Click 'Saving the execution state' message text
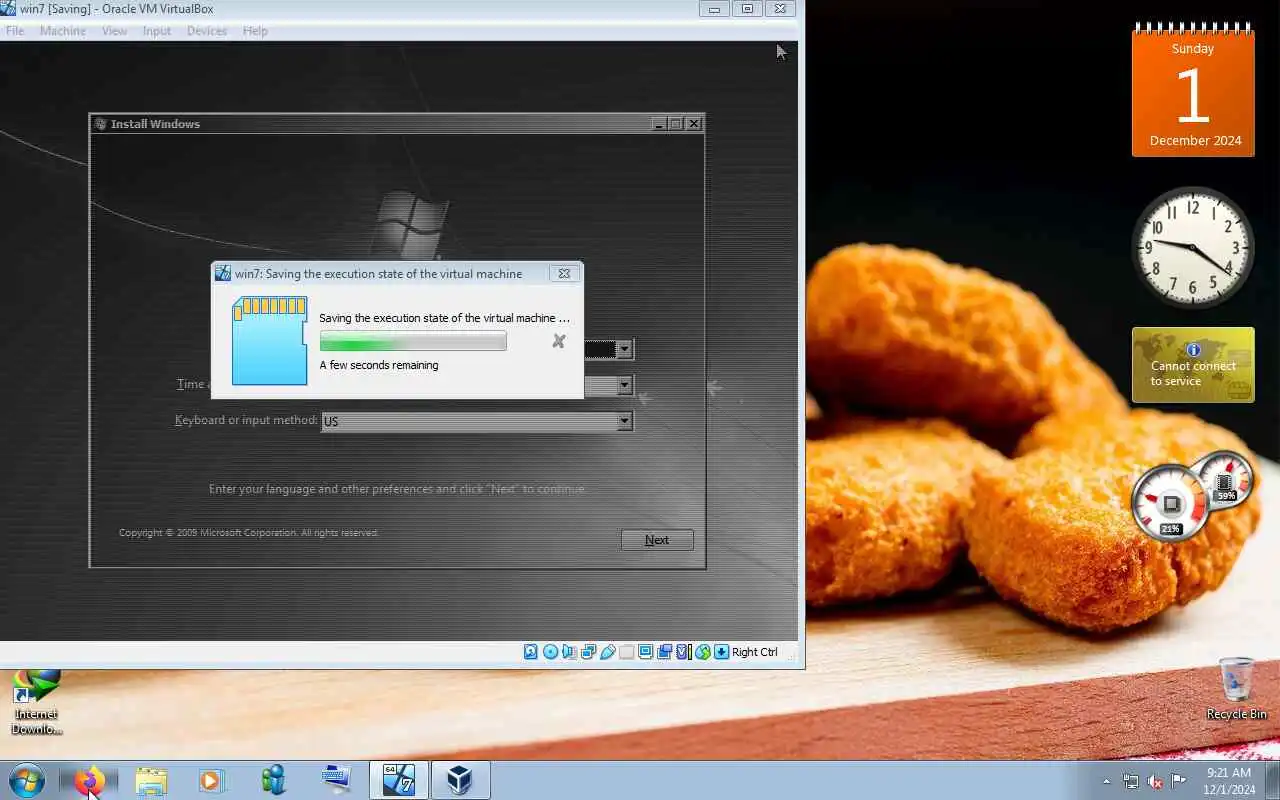This screenshot has width=1280, height=800. tap(444, 318)
